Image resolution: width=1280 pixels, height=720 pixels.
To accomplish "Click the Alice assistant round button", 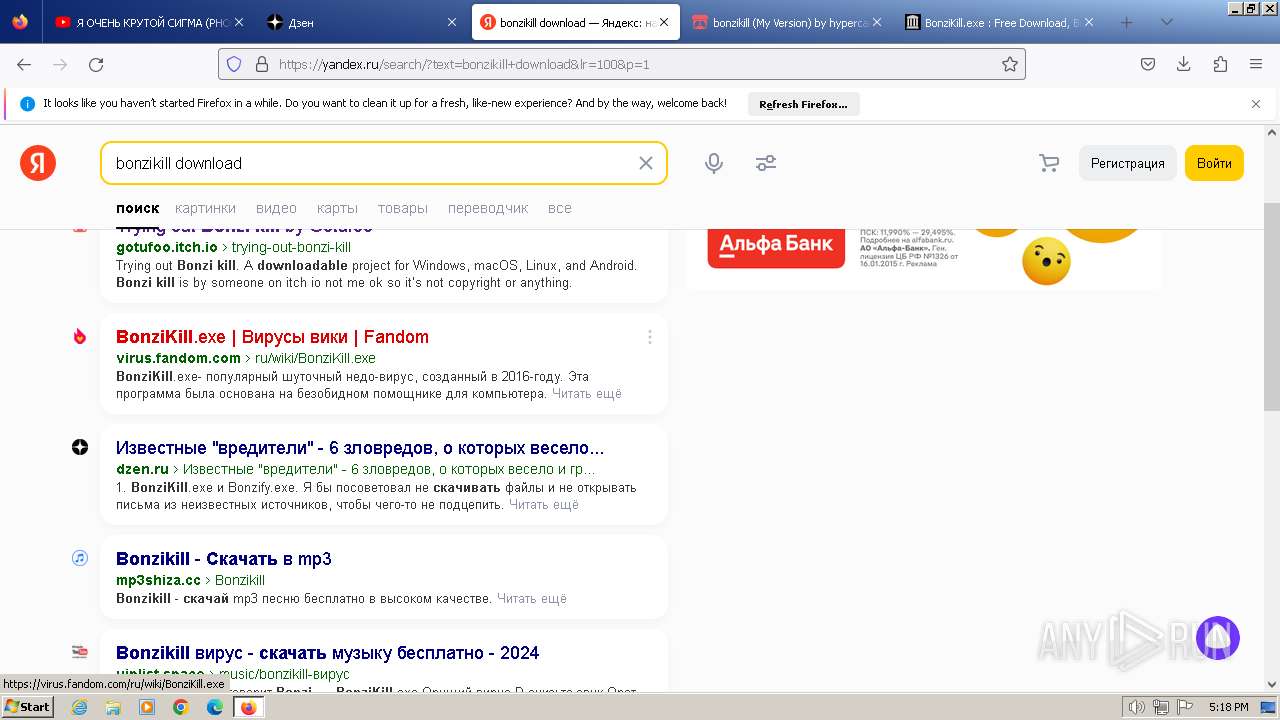I will (1217, 638).
